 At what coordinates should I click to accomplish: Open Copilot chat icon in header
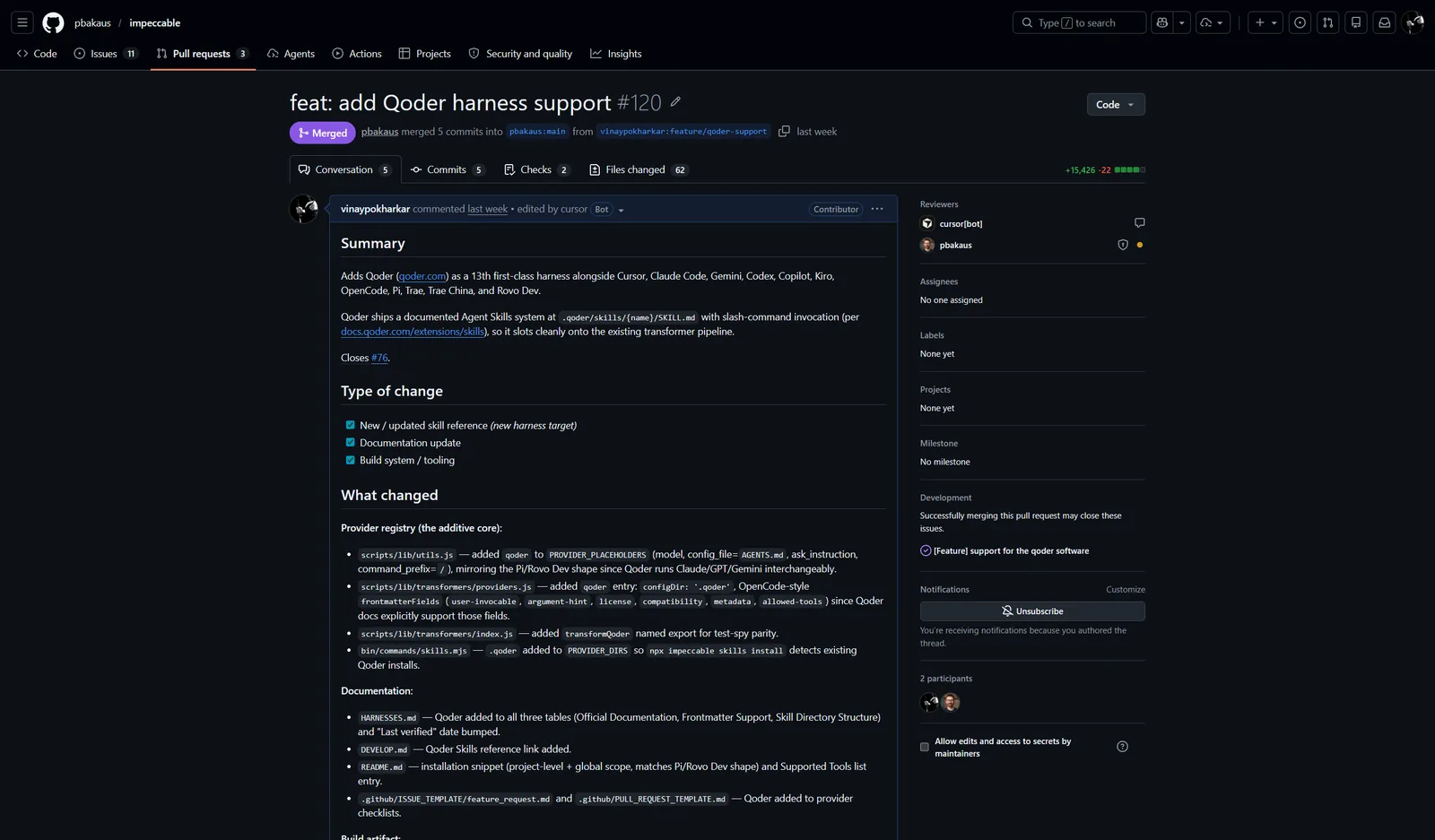point(1162,22)
